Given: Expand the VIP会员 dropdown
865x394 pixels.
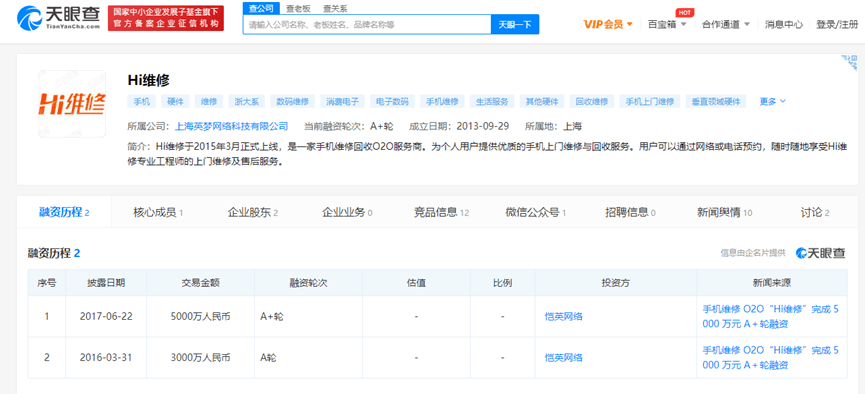Looking at the screenshot, I should pyautogui.click(x=608, y=24).
